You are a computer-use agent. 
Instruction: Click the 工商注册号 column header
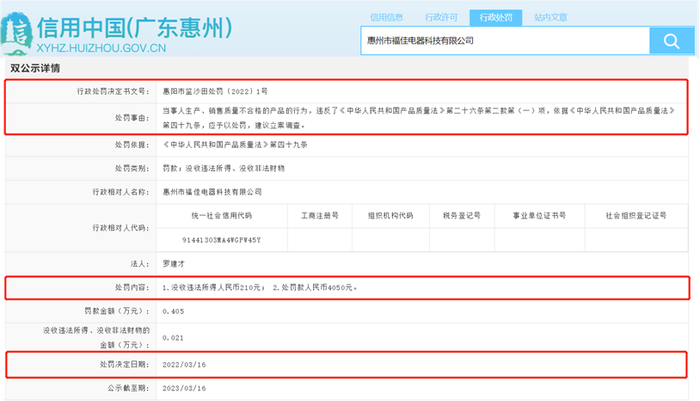point(320,216)
